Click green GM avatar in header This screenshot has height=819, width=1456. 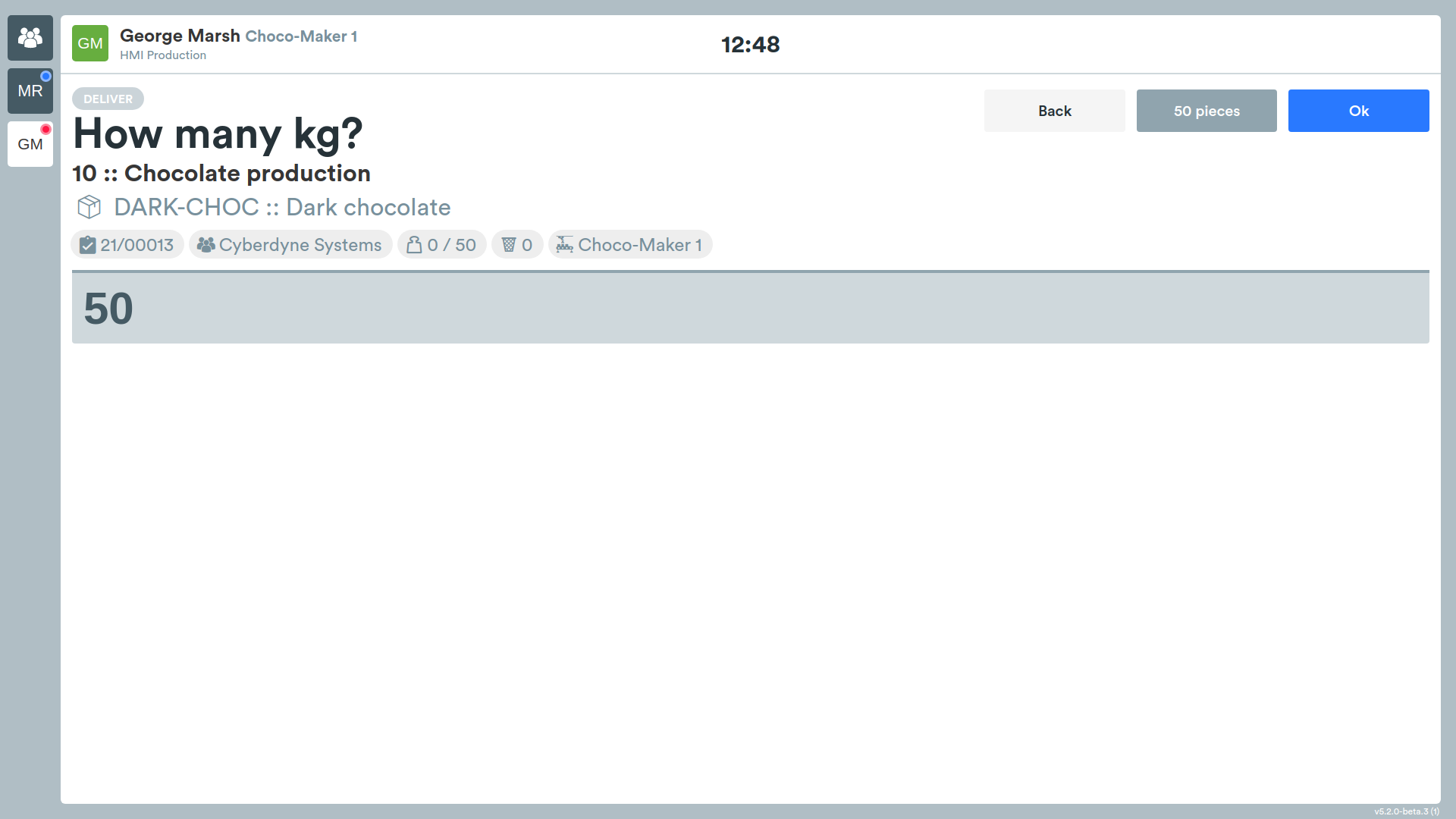tap(90, 43)
